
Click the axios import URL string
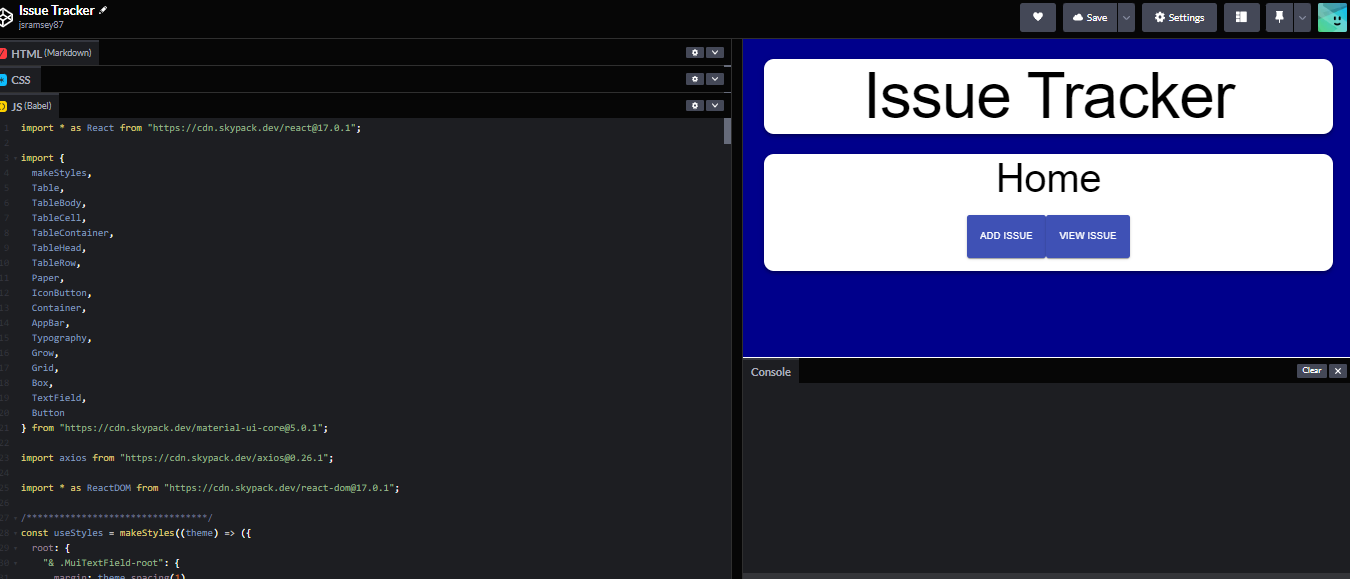[226, 458]
